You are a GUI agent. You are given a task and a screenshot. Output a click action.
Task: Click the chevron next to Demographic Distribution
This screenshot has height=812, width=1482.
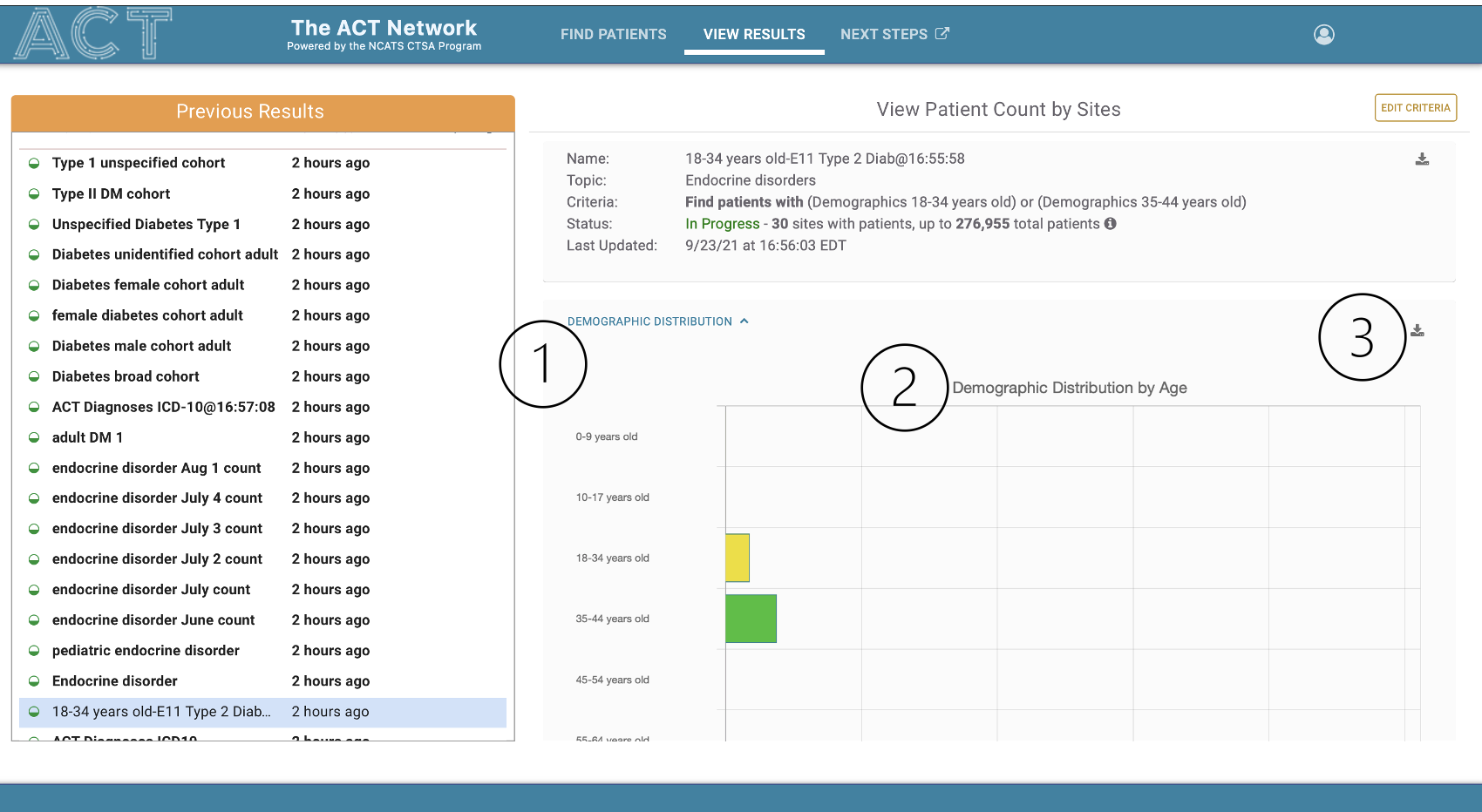(x=744, y=321)
